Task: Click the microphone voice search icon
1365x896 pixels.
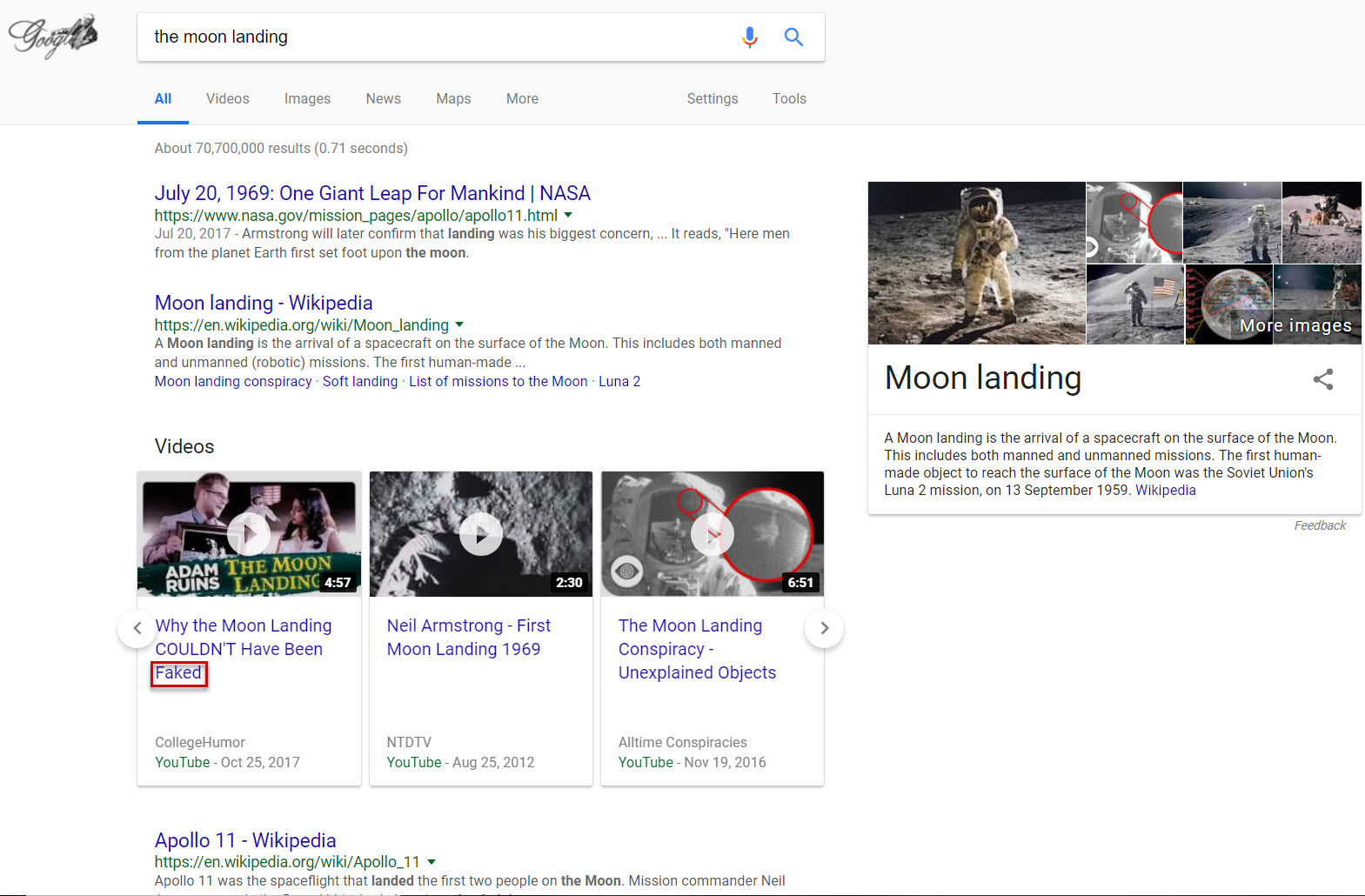Action: [x=749, y=37]
